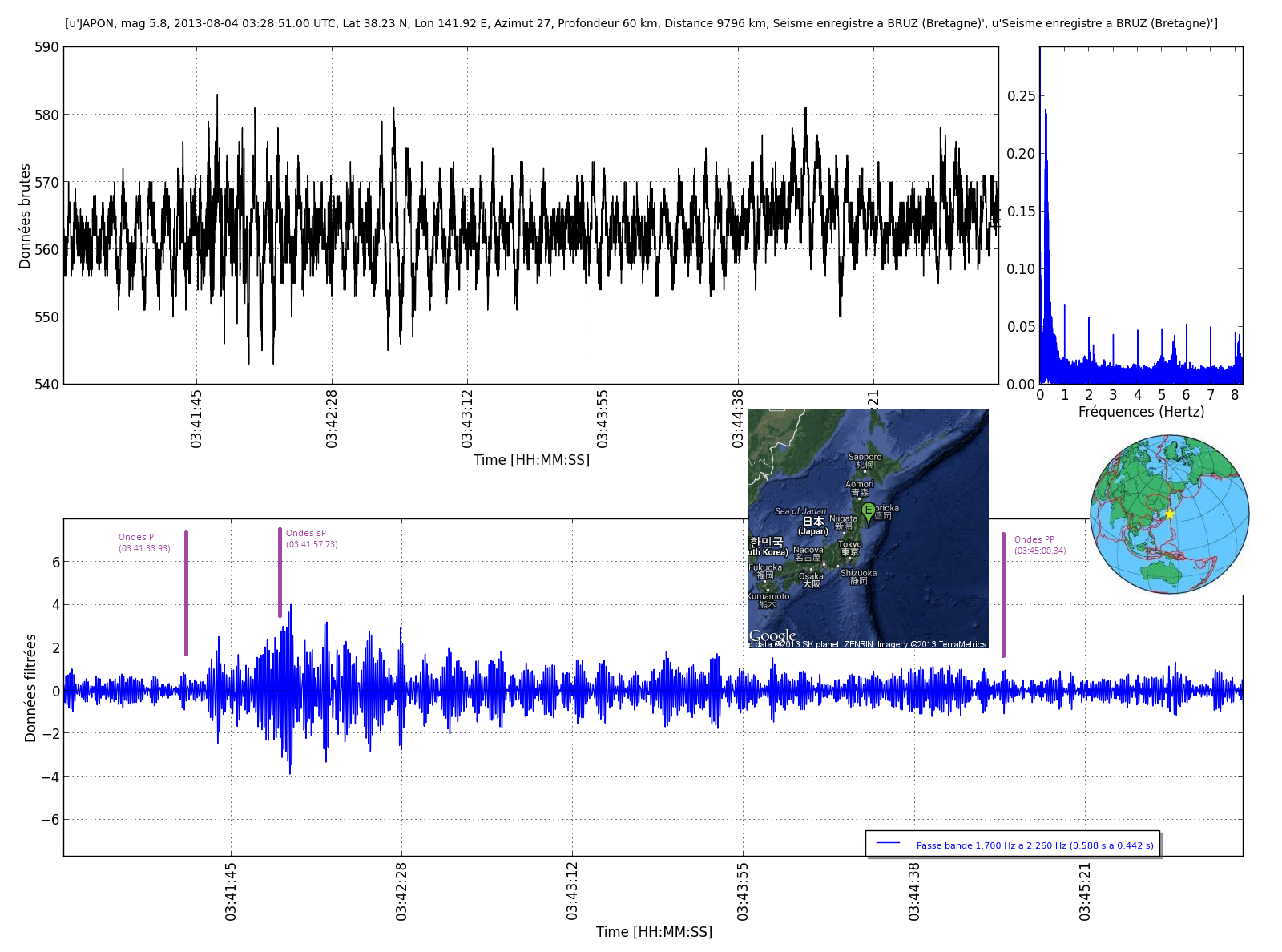The image size is (1282, 952).
Task: Click the Osaka label on the map
Action: pos(811,576)
